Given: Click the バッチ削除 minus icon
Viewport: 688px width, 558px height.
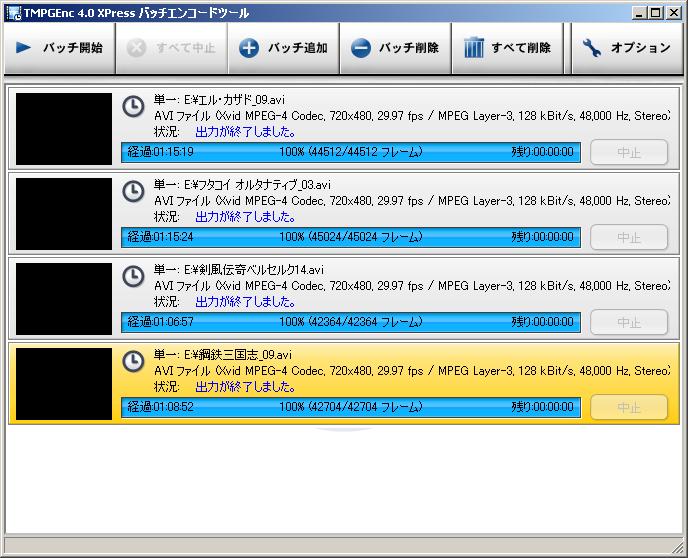Looking at the screenshot, I should coord(361,48).
